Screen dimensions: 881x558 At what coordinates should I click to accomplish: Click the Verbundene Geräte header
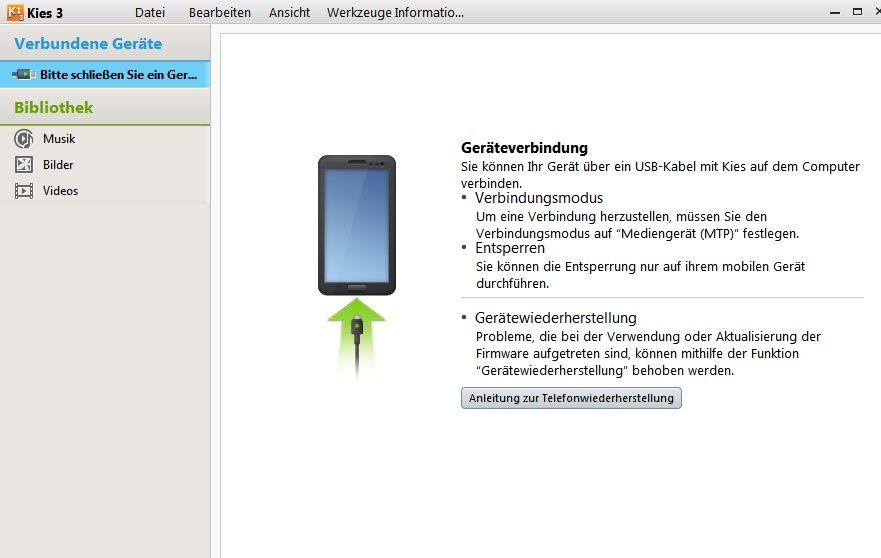(x=88, y=43)
